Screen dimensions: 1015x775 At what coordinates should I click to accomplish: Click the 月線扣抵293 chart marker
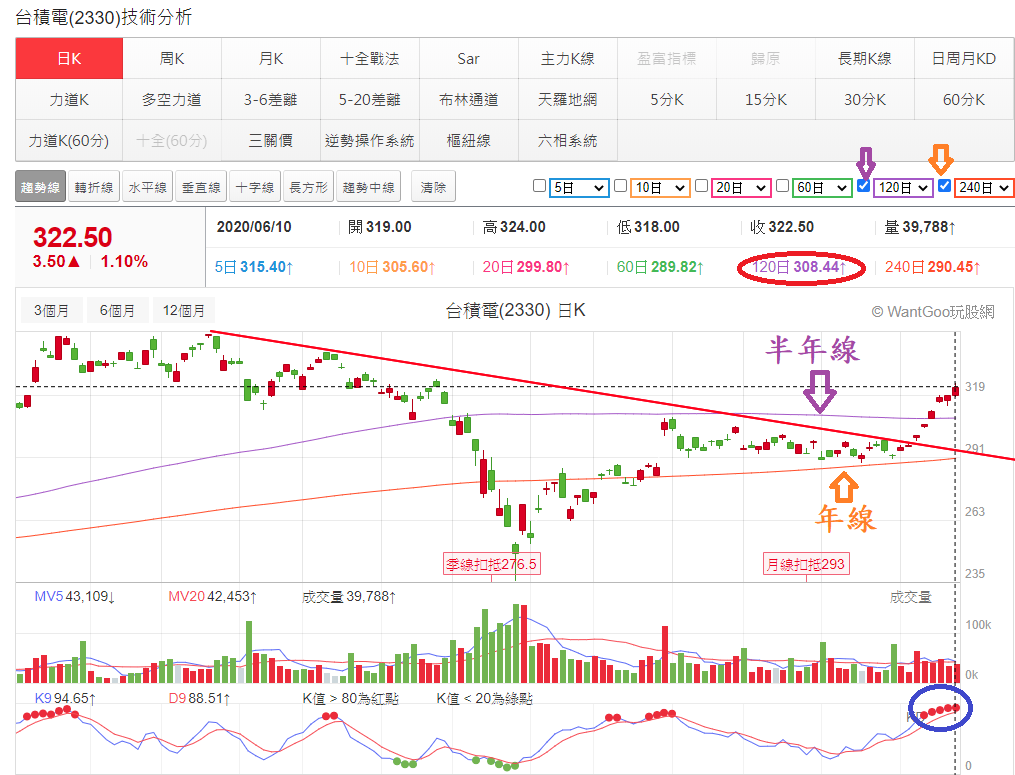[806, 564]
